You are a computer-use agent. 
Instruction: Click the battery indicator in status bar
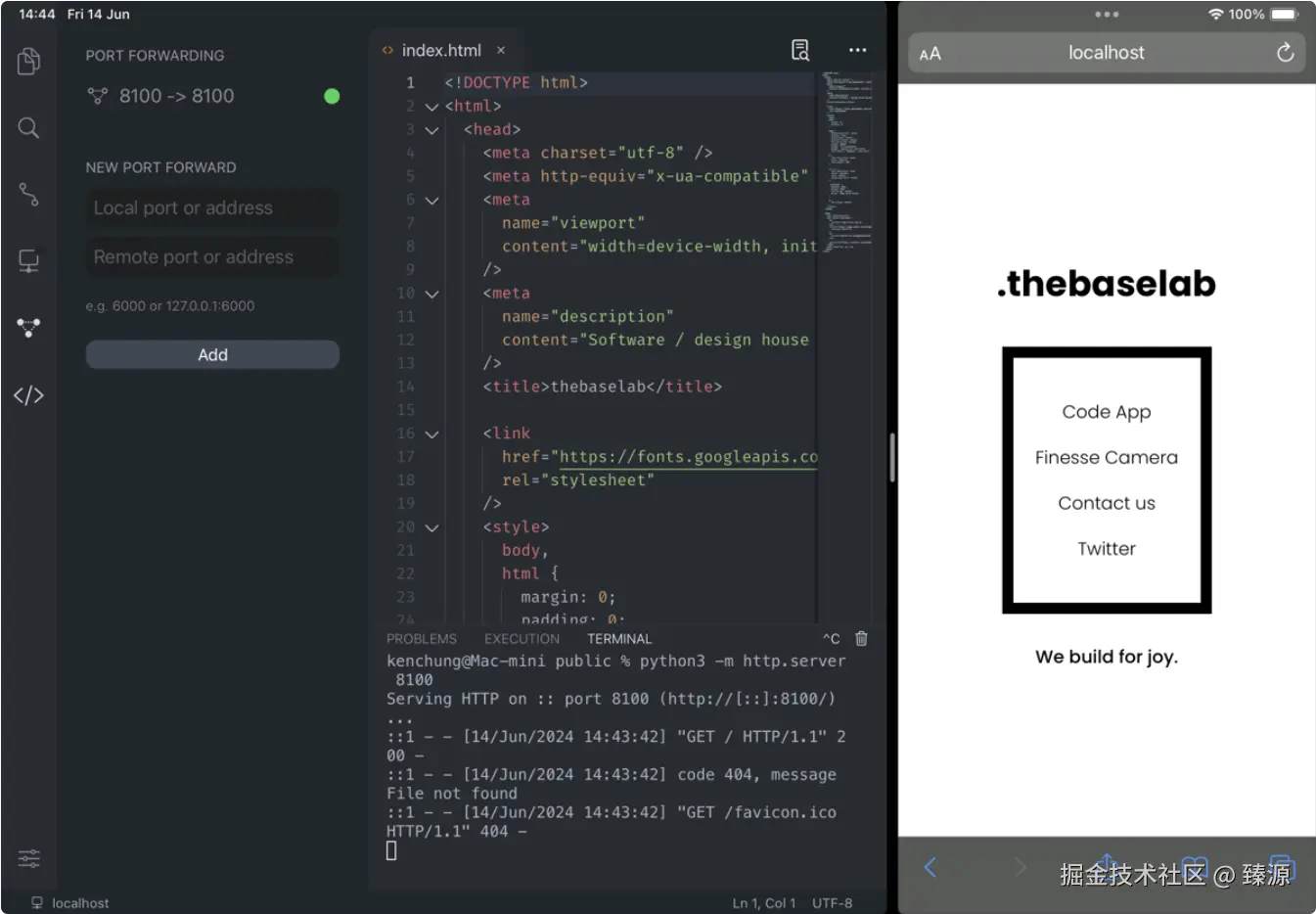pos(1285,14)
